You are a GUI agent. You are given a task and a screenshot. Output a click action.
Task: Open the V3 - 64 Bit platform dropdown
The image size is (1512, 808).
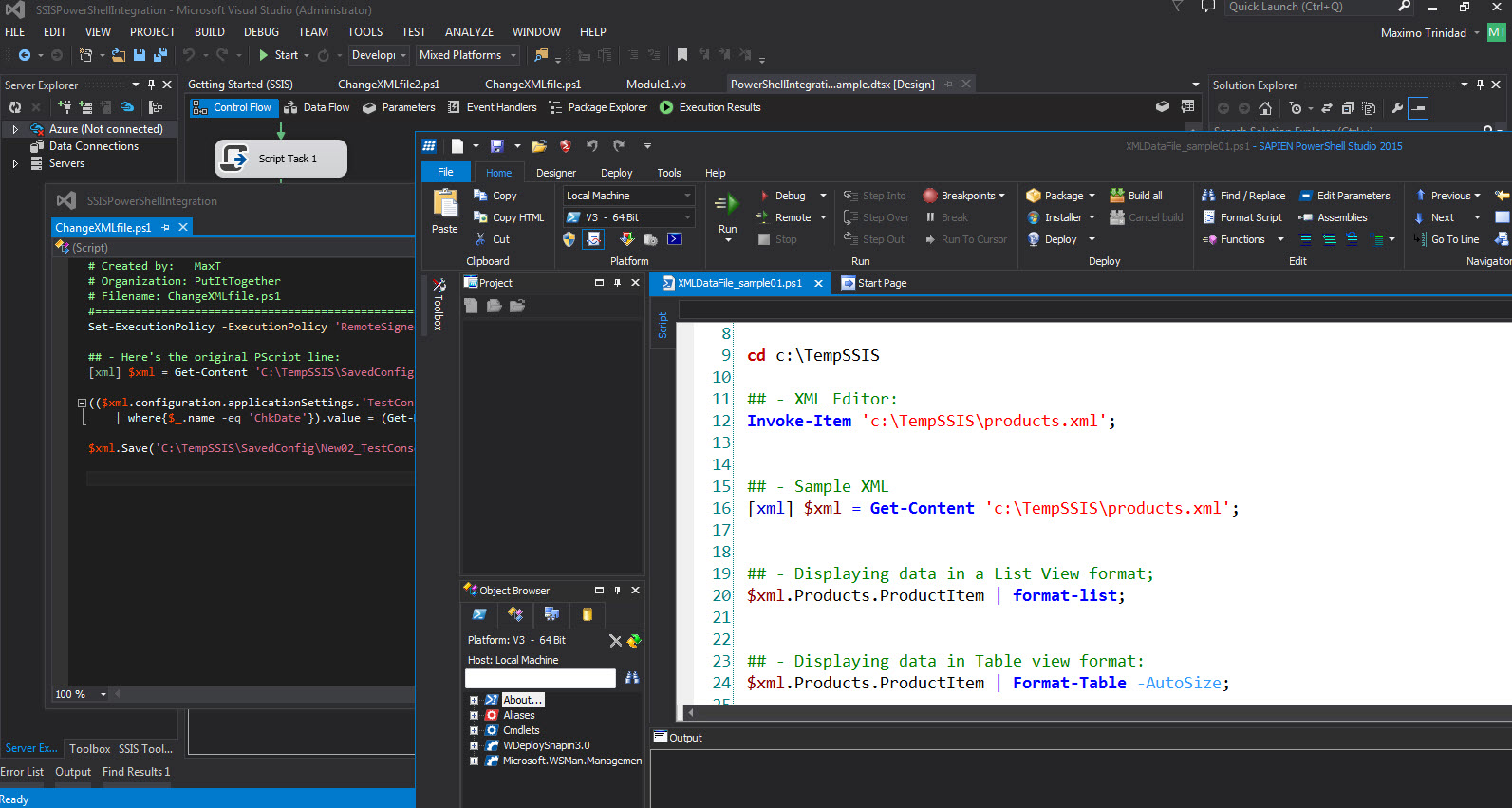(629, 217)
